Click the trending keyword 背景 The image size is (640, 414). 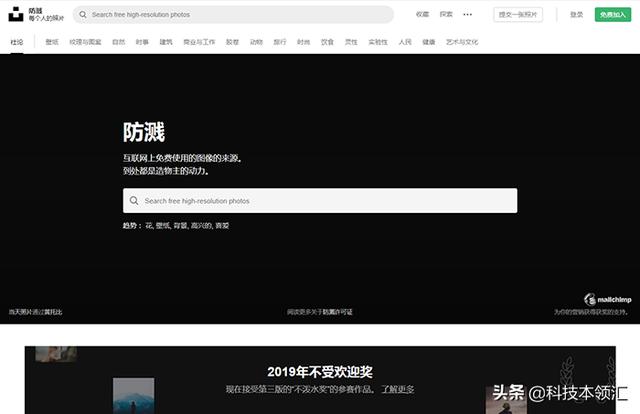tap(180, 225)
